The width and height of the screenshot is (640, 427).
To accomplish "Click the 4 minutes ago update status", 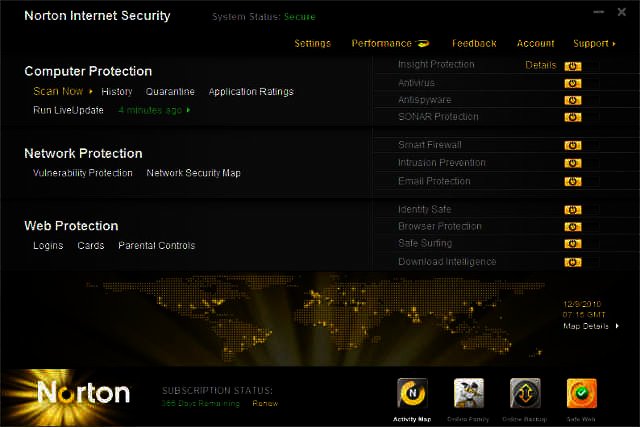I will [150, 110].
